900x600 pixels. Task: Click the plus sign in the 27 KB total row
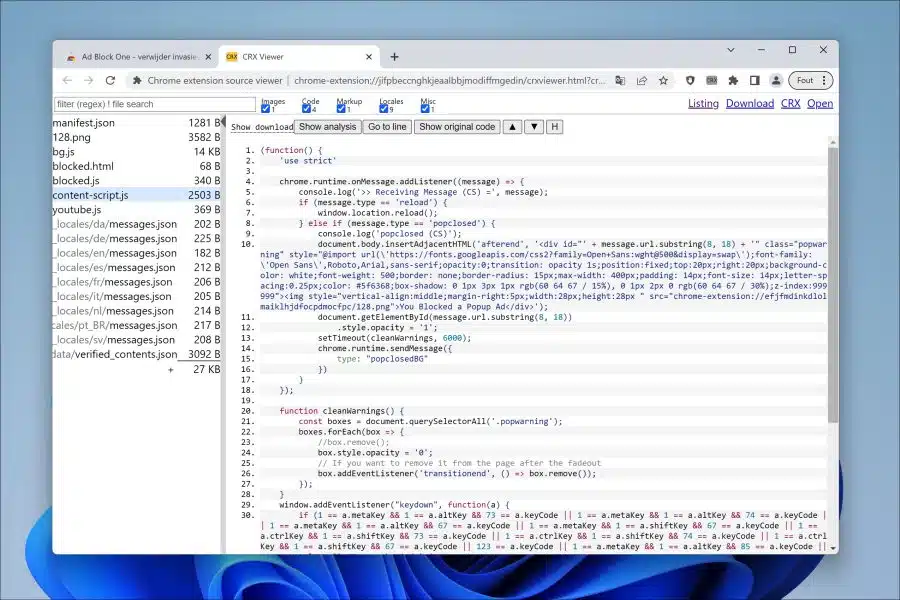(x=170, y=370)
